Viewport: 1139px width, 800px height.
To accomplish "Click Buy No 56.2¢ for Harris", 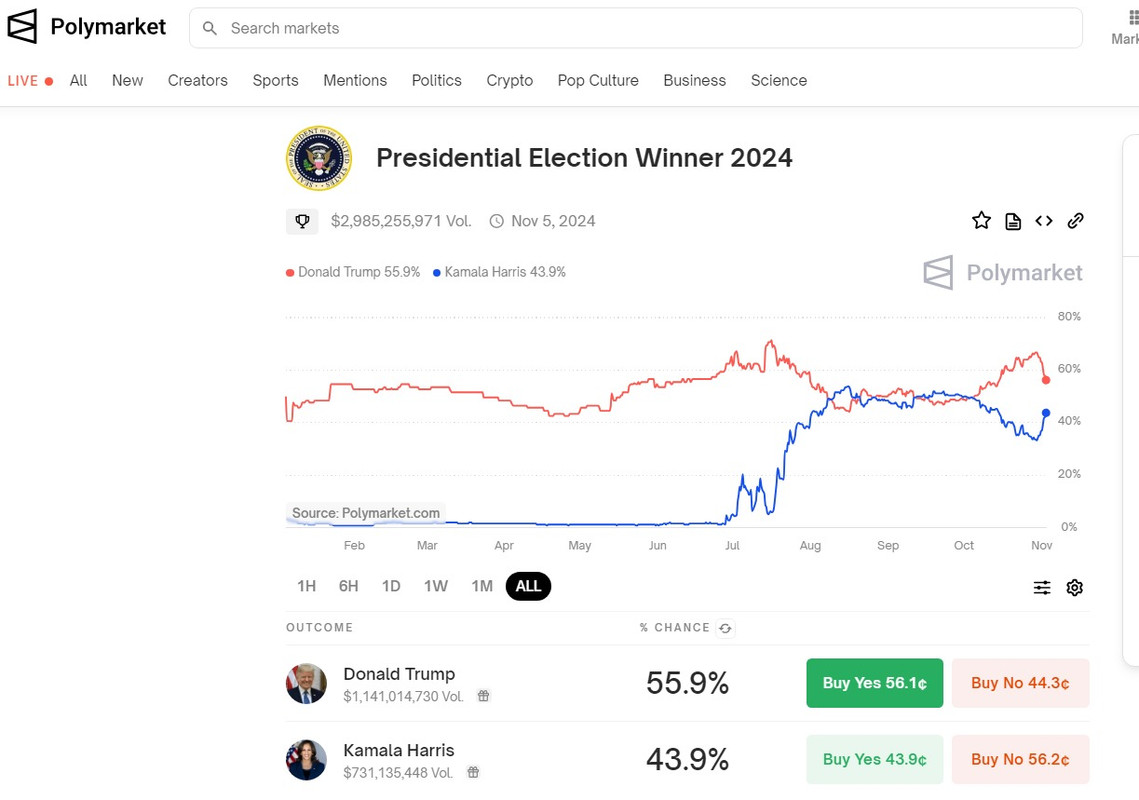I will click(1020, 759).
